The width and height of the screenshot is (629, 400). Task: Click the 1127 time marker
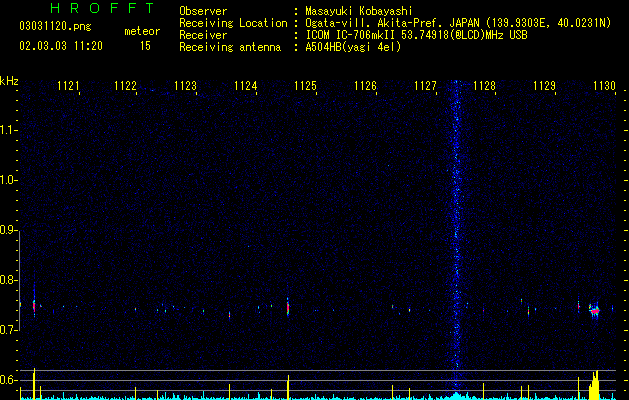click(425, 86)
